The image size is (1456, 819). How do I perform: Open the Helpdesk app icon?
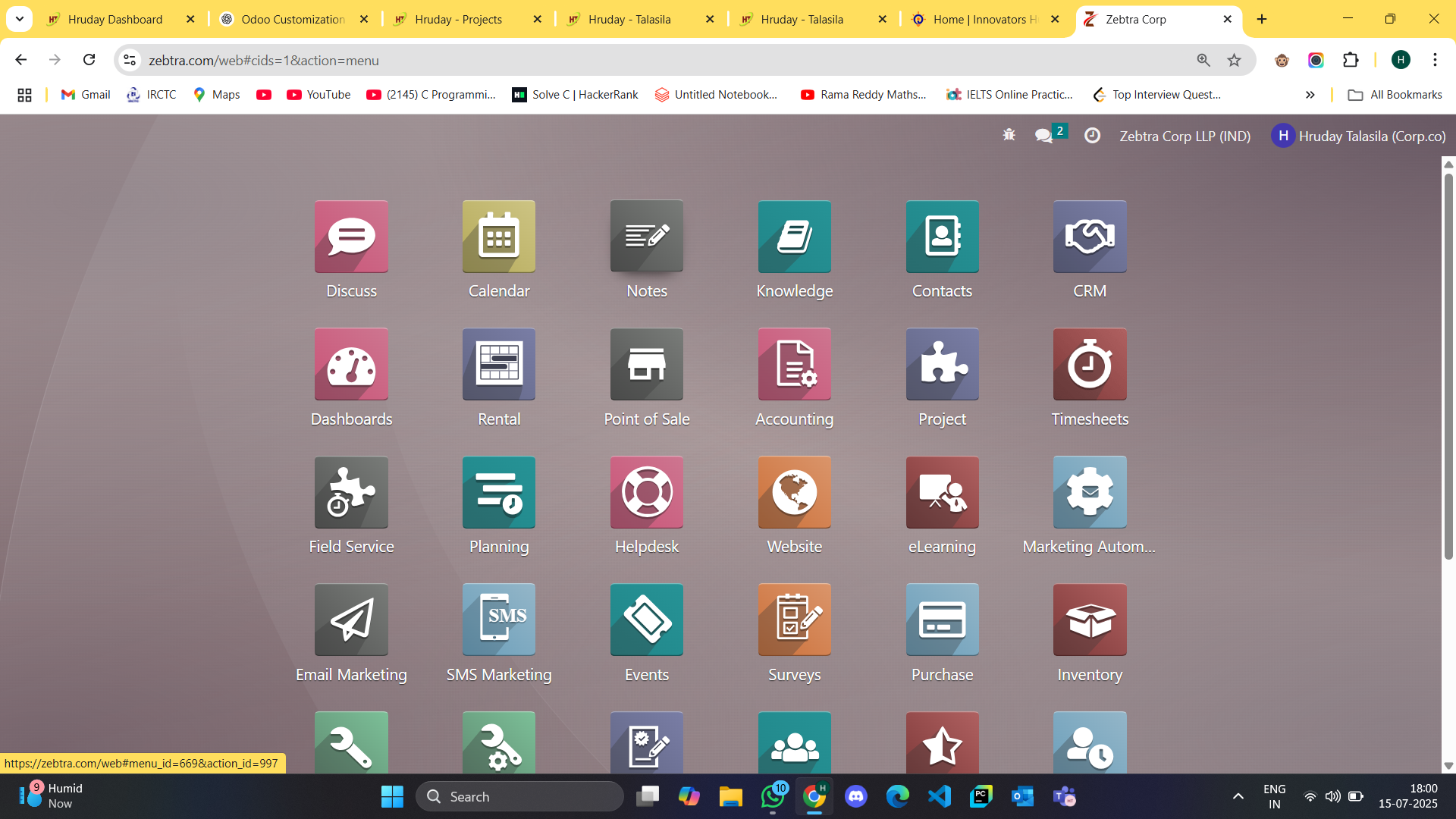[x=646, y=493]
